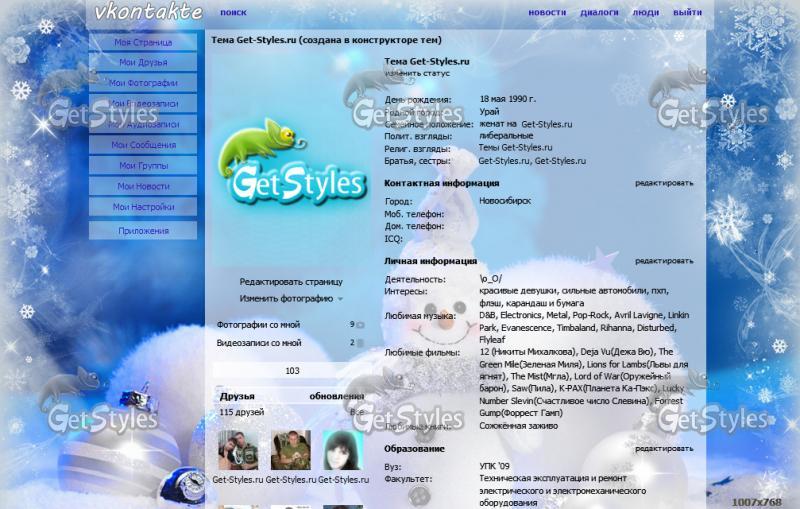Go to Мои Друзья in sidebar
Screen dimensions: 800x509
tap(143, 62)
